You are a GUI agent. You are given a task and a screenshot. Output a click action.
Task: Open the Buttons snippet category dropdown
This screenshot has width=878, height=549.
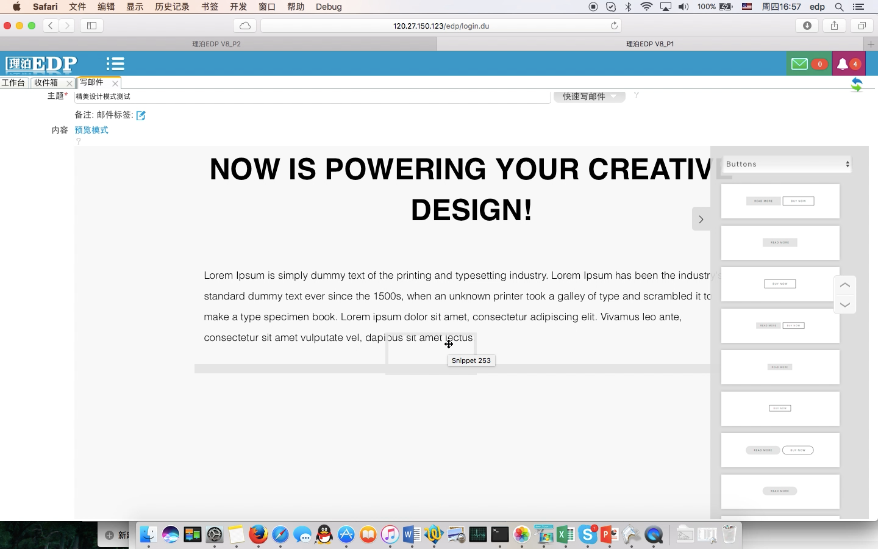coord(786,164)
